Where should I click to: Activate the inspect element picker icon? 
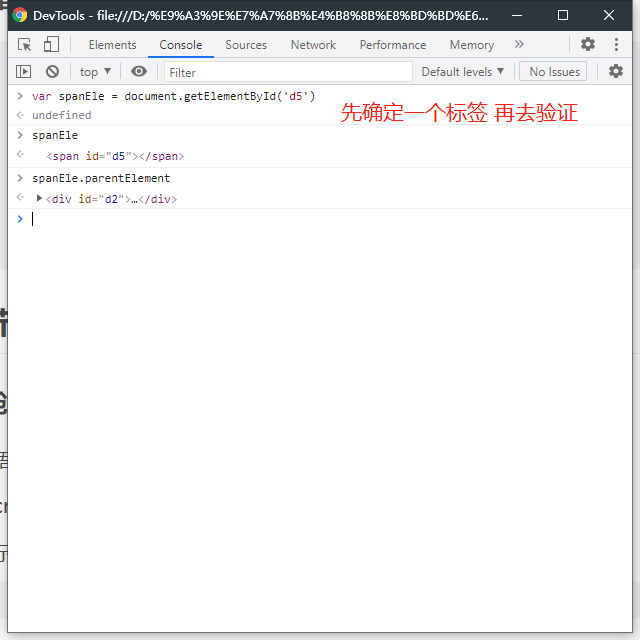[24, 44]
